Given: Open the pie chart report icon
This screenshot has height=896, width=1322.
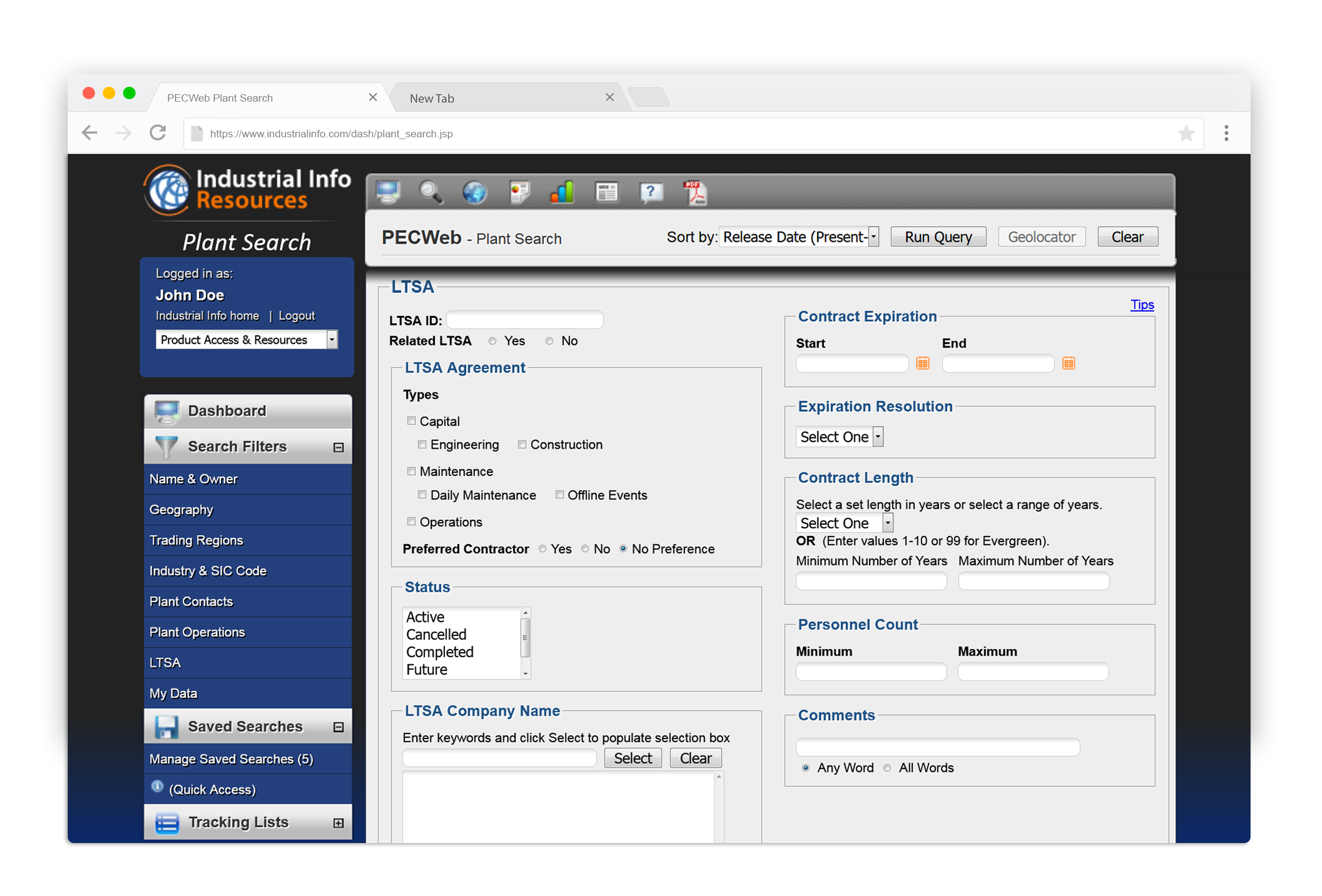Looking at the screenshot, I should click(519, 192).
